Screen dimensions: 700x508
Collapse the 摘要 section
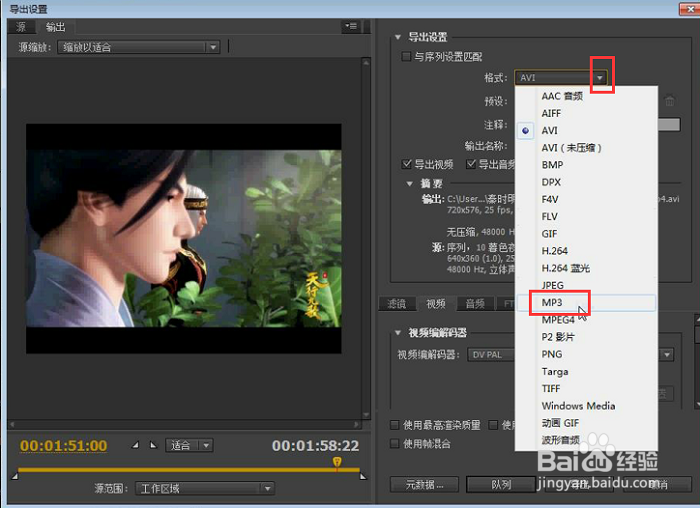click(x=409, y=183)
